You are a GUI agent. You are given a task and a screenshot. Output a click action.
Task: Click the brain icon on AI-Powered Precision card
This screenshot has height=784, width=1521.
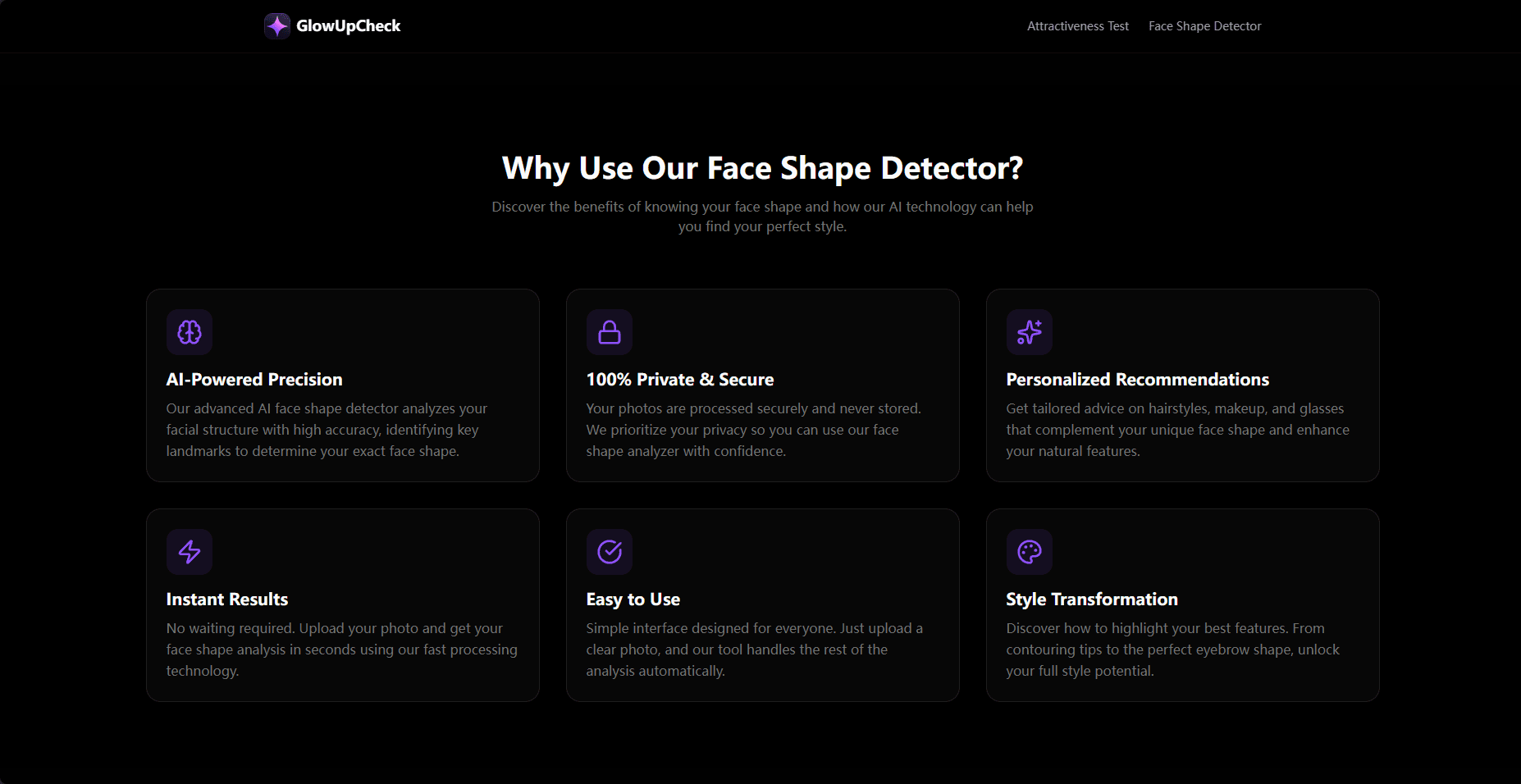tap(190, 332)
